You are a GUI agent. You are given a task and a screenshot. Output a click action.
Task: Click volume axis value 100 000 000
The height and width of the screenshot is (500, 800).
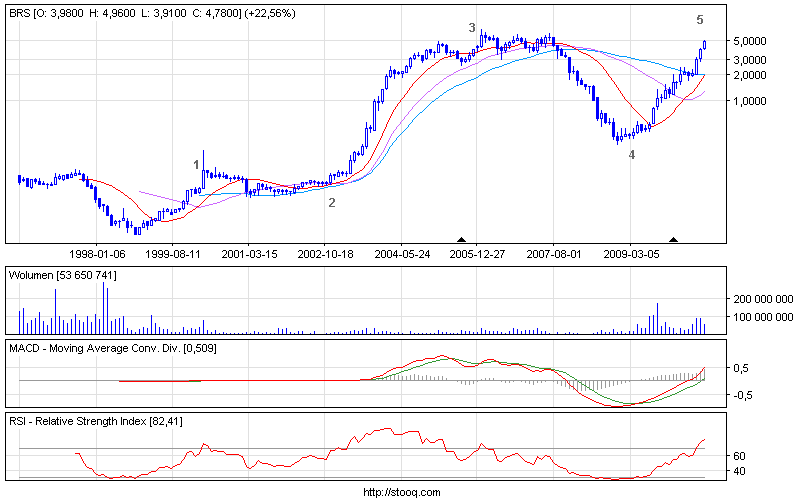pyautogui.click(x=763, y=317)
